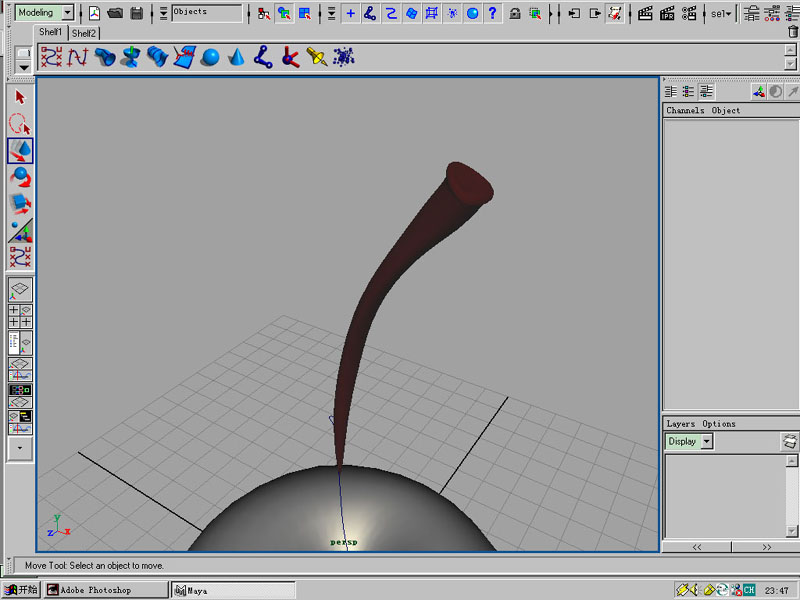Click the outputs from selected object icon
Viewport: 800px width, 600px height.
click(x=595, y=13)
